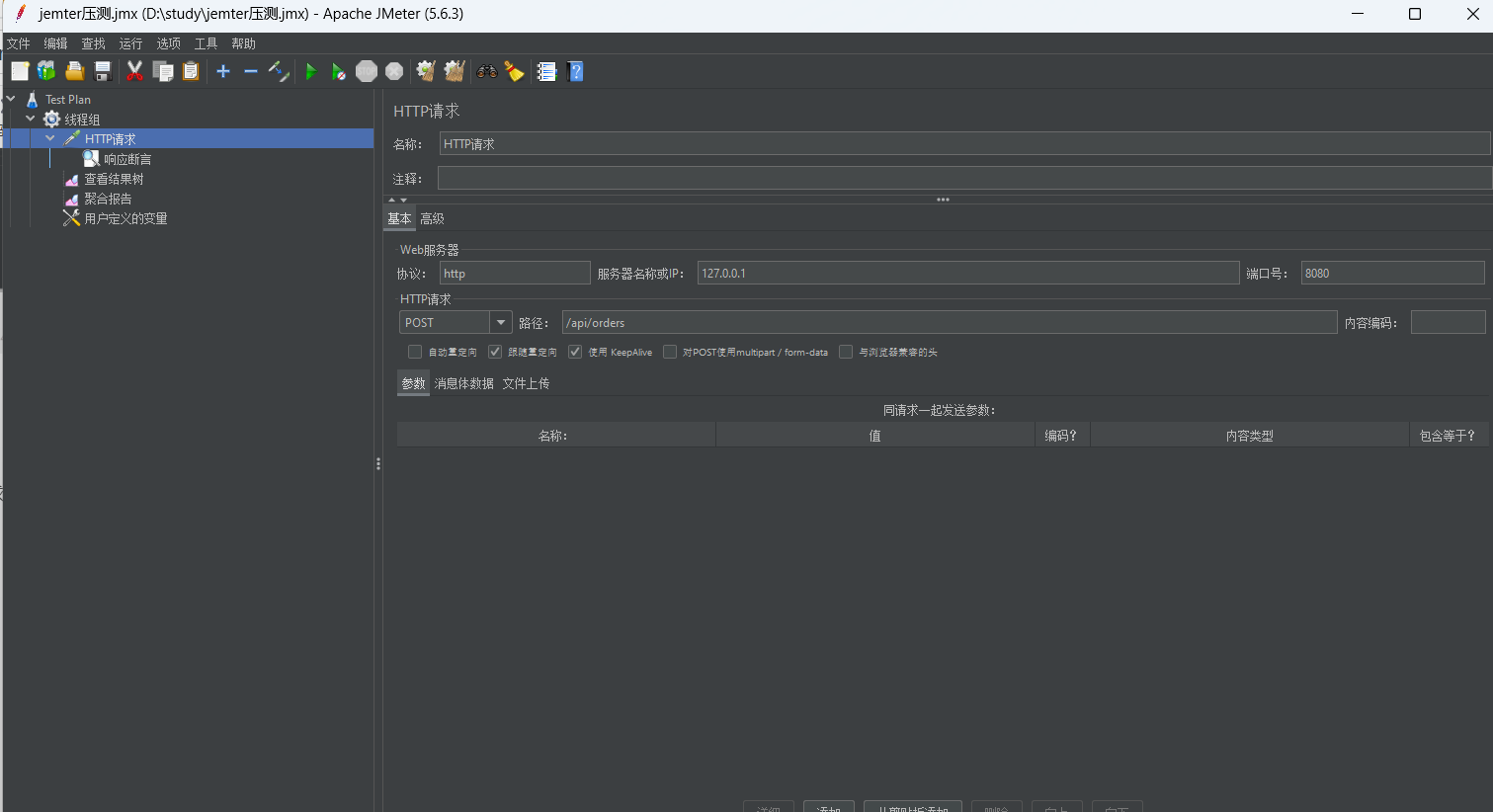The image size is (1493, 812).
Task: Click the 协议 field showing http
Action: [x=515, y=274]
